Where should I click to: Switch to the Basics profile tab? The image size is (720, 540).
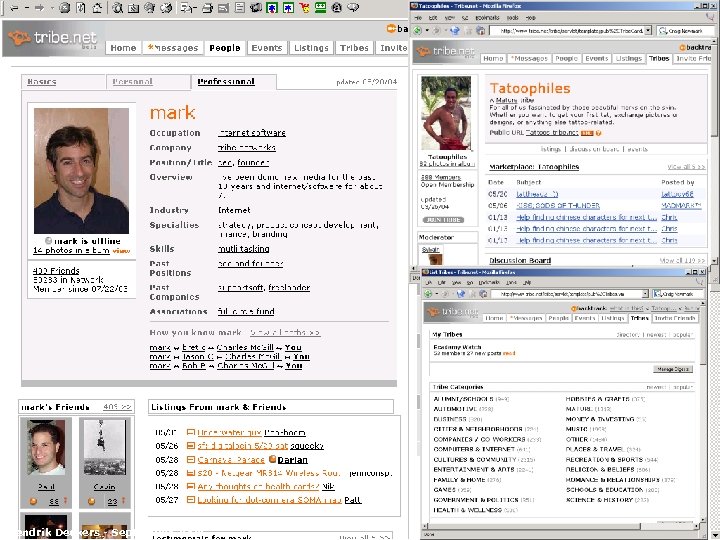tap(41, 82)
